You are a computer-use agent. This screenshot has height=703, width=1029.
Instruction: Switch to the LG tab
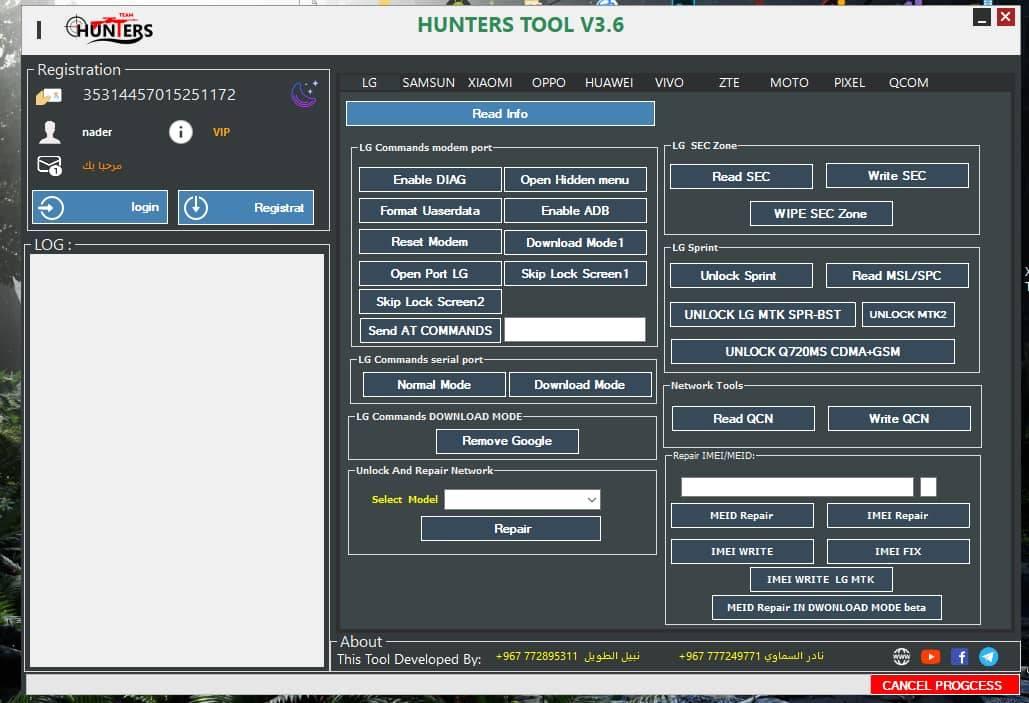click(369, 83)
